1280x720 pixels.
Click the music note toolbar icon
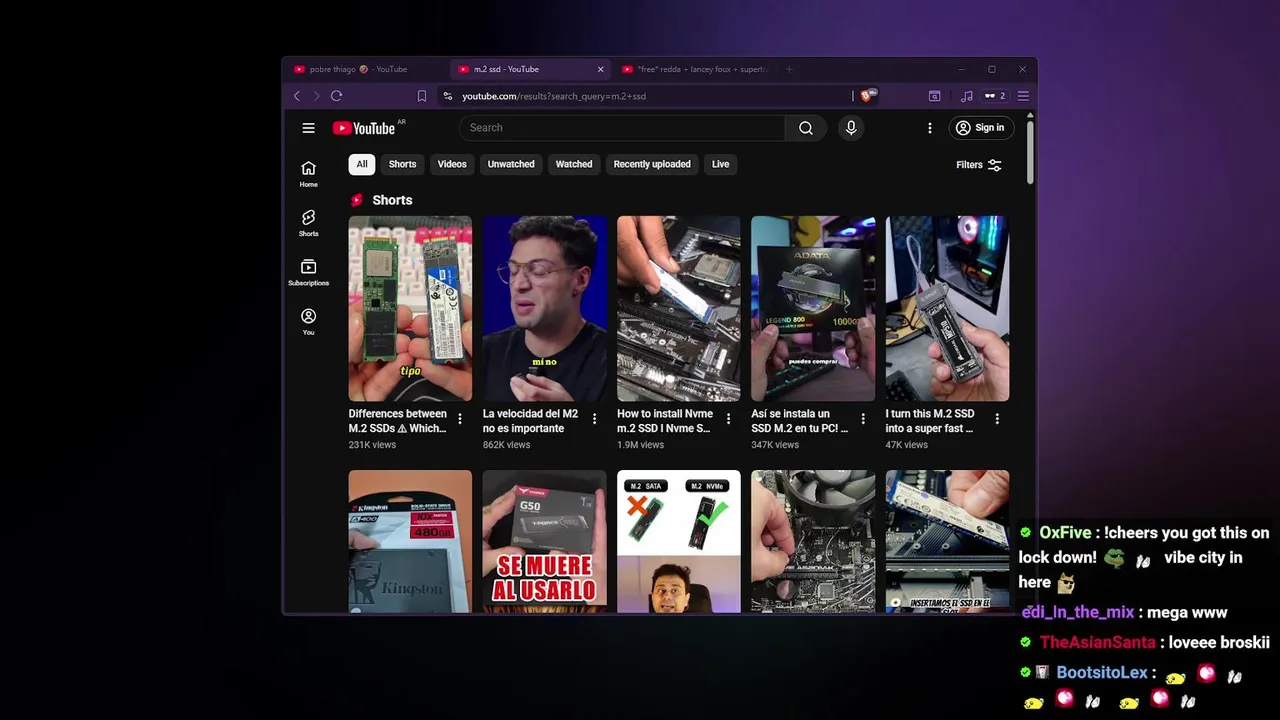[966, 96]
